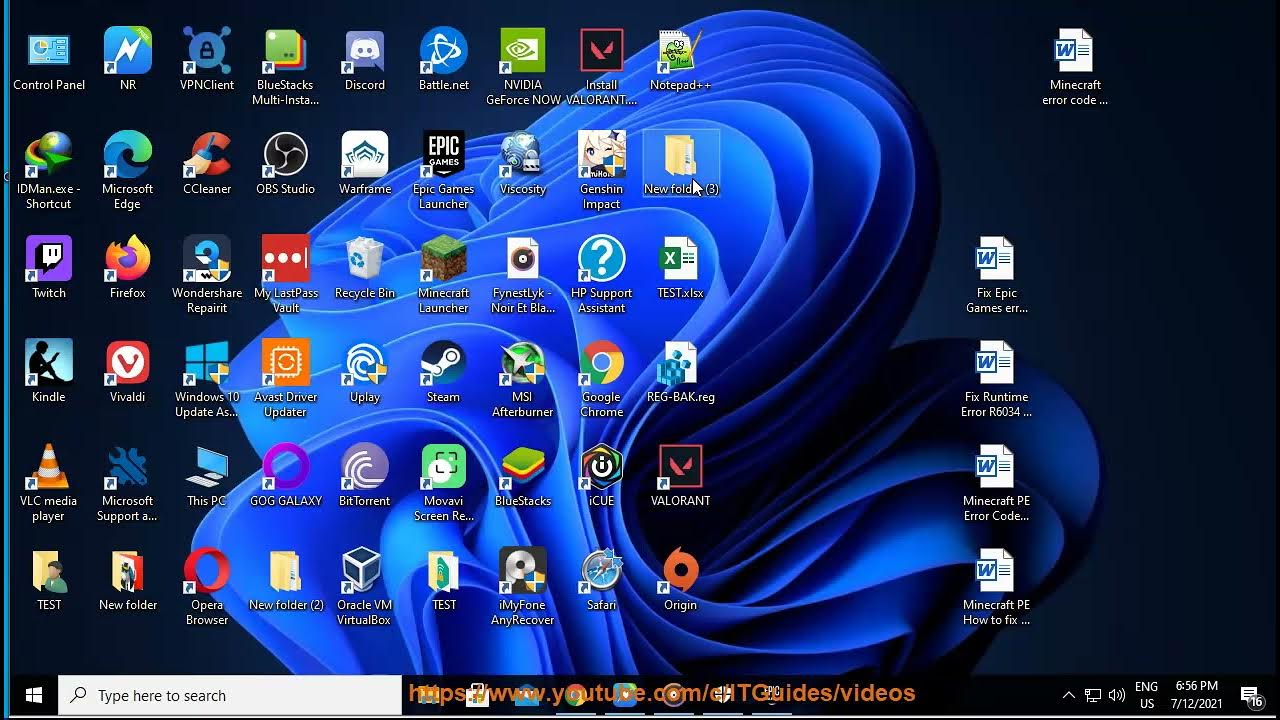Select Windows 10 Update Assistant icon

207,379
